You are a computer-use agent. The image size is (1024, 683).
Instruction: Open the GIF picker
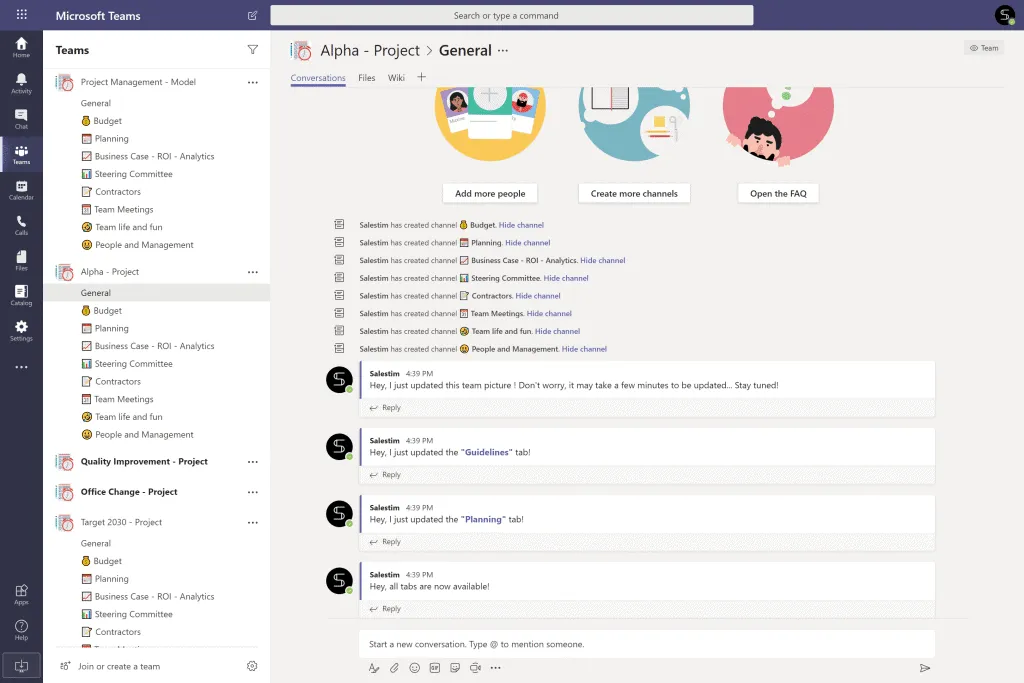[x=434, y=668]
